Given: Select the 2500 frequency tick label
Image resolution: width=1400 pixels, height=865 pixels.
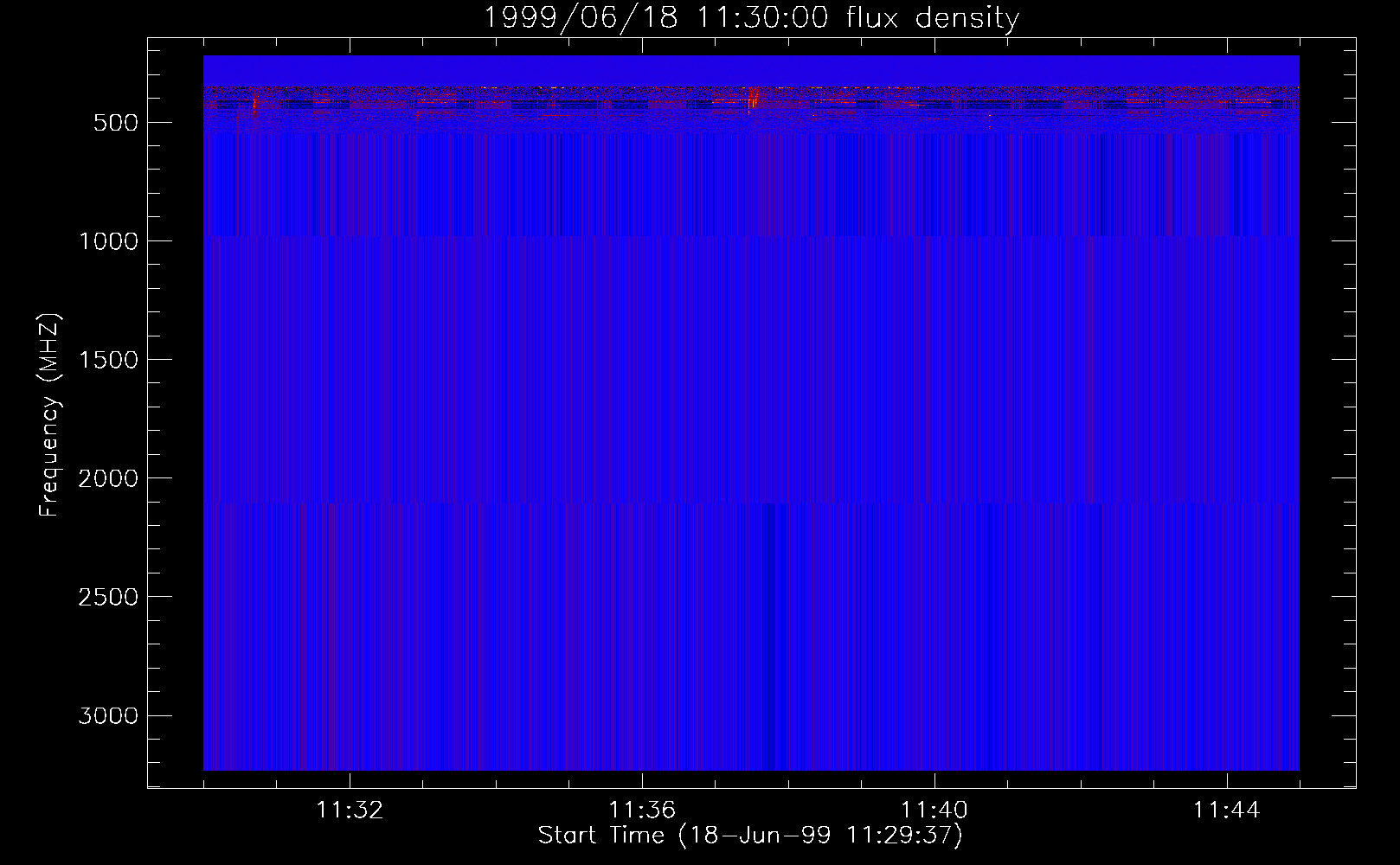Looking at the screenshot, I should pyautogui.click(x=108, y=597).
